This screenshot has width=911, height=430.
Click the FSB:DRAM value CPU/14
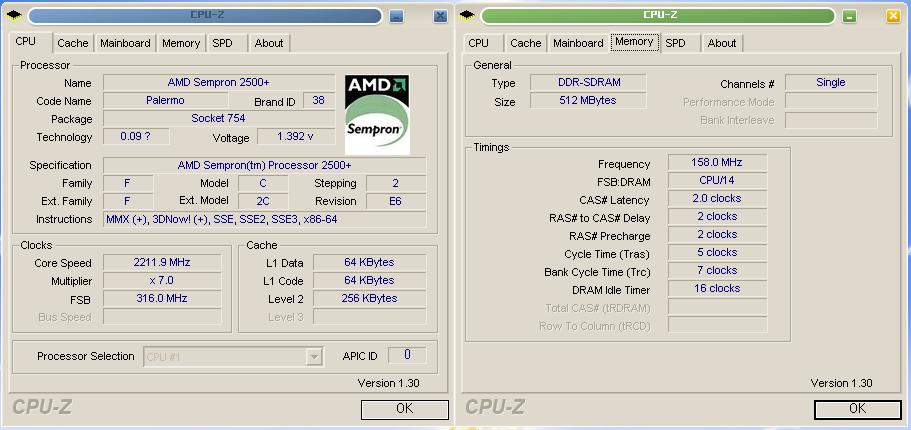pos(718,180)
